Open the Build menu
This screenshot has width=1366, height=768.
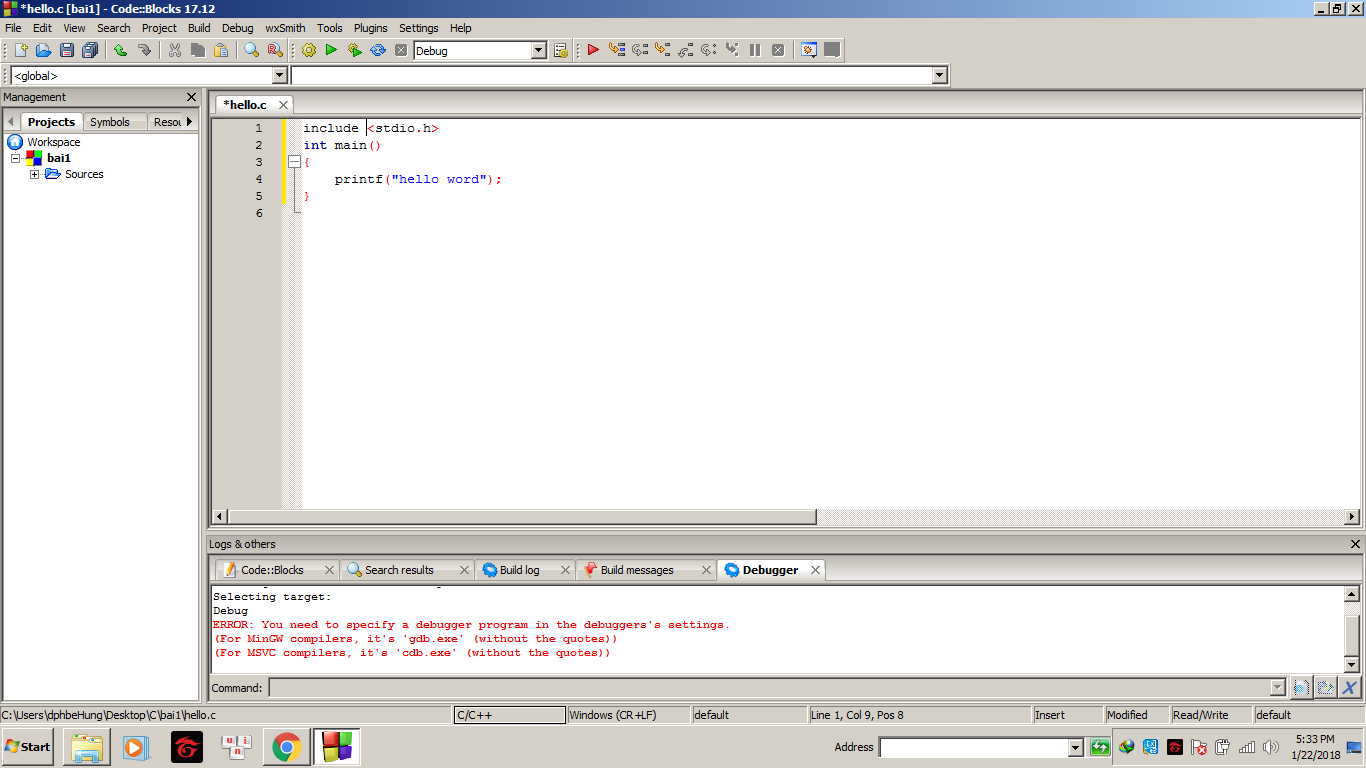point(199,28)
